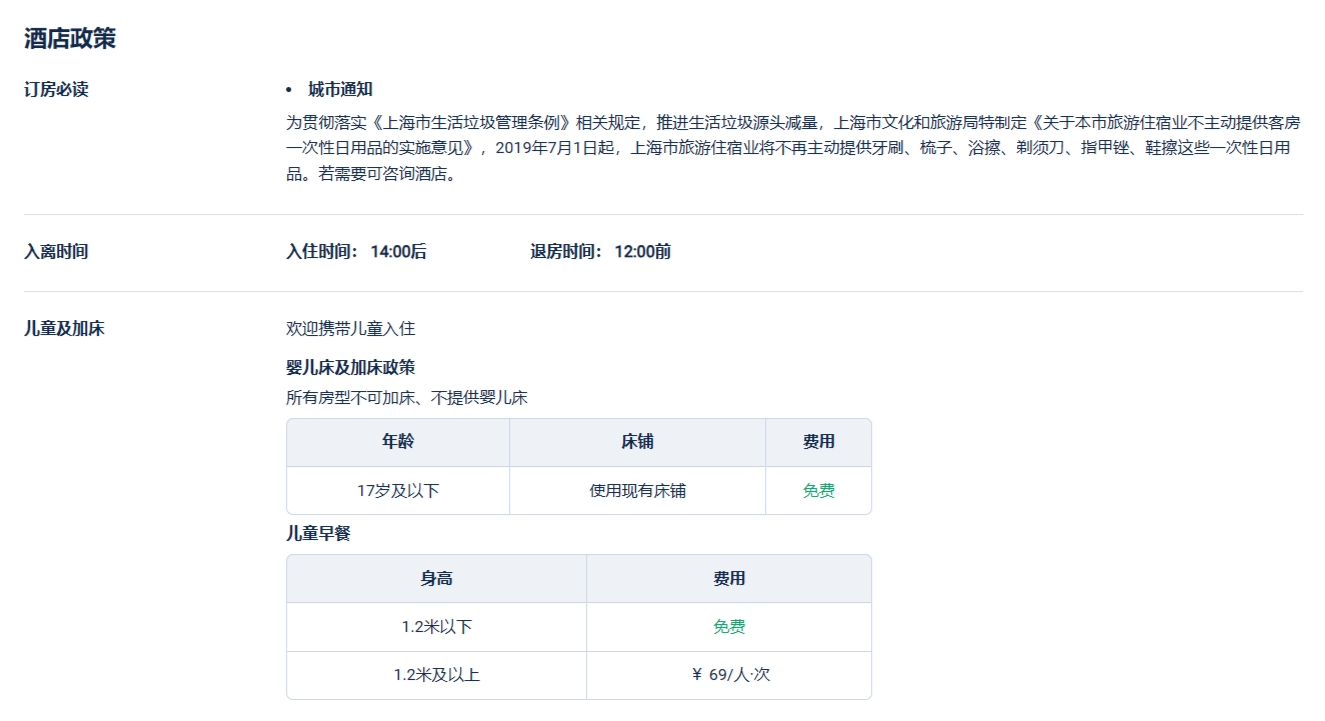
Task: Select the 1.2米及以上 table cell
Action: pos(436,675)
